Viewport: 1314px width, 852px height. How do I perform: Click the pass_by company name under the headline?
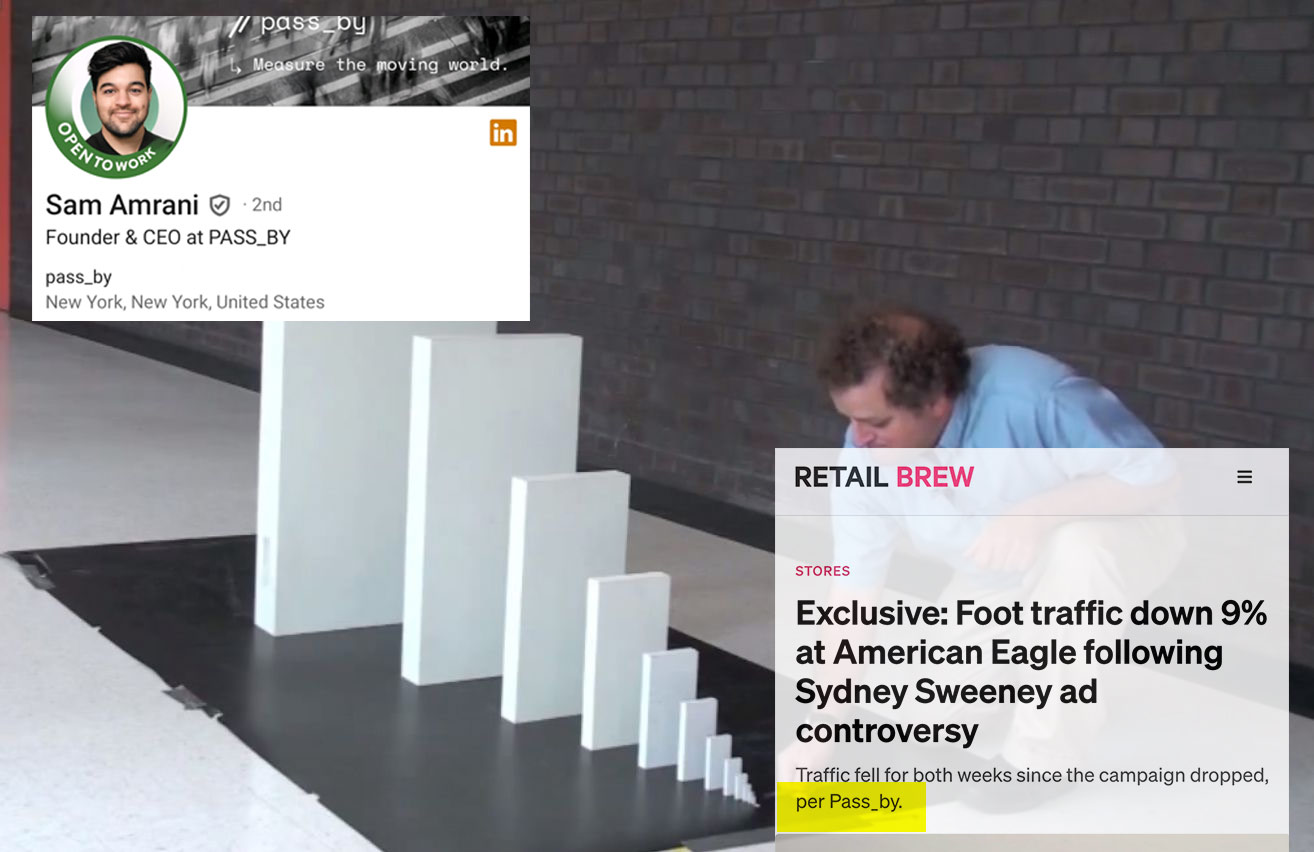(78, 277)
